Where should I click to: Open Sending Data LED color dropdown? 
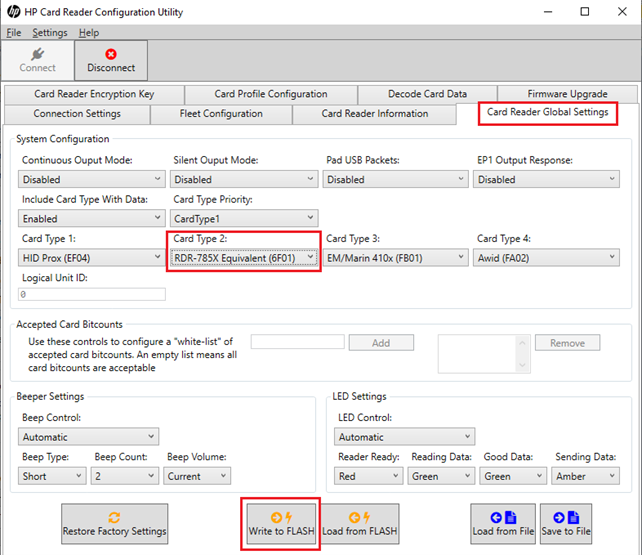click(x=585, y=476)
